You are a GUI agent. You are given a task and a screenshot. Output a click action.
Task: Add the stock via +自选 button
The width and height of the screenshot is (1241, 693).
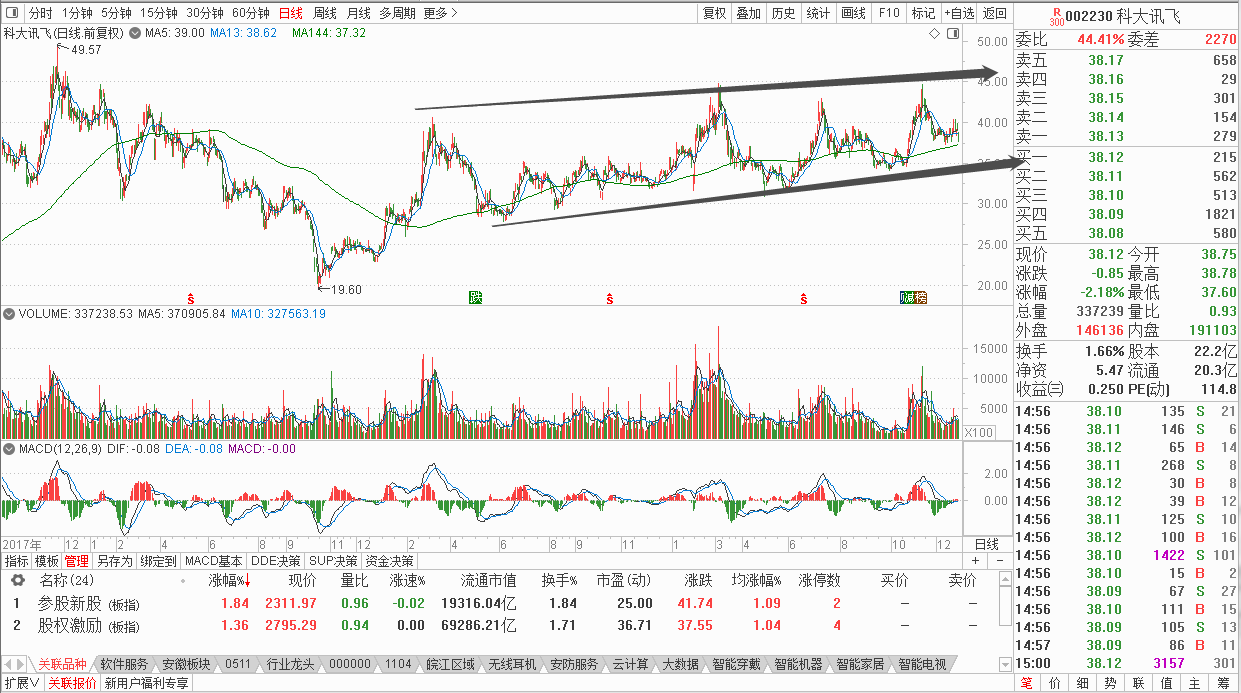click(958, 13)
